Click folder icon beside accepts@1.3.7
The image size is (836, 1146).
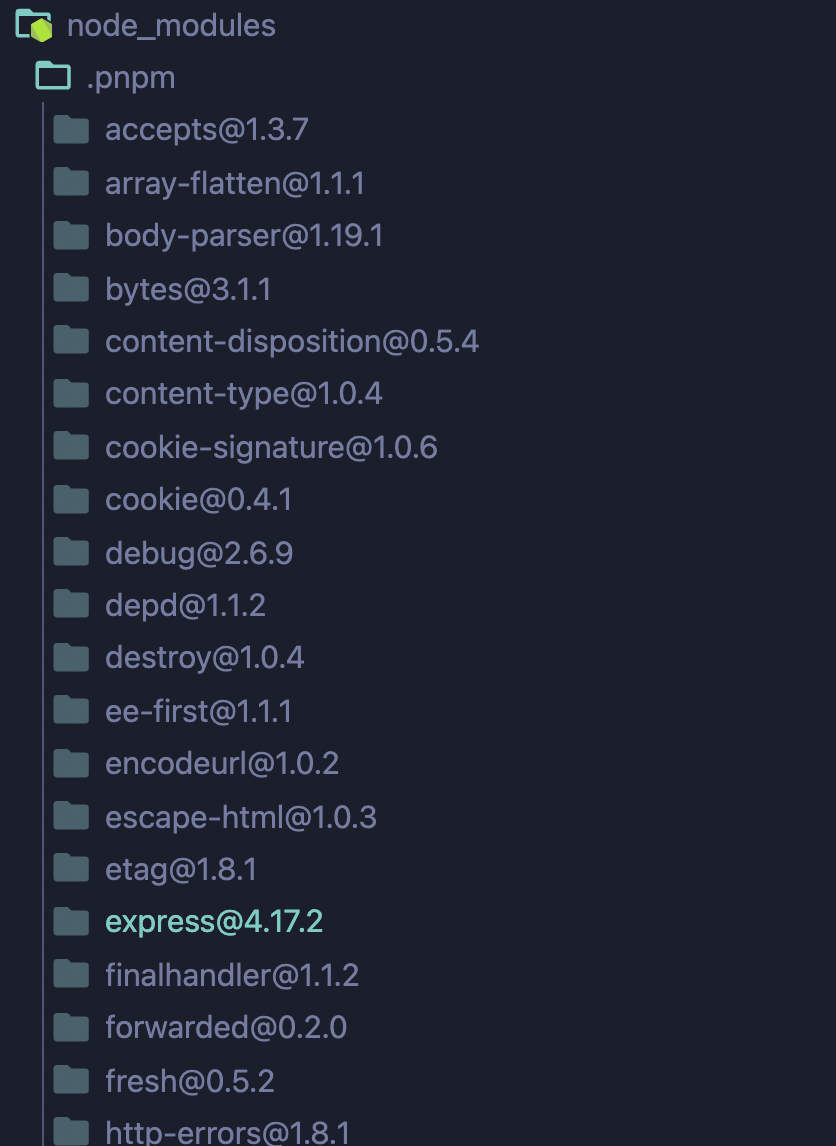click(71, 129)
